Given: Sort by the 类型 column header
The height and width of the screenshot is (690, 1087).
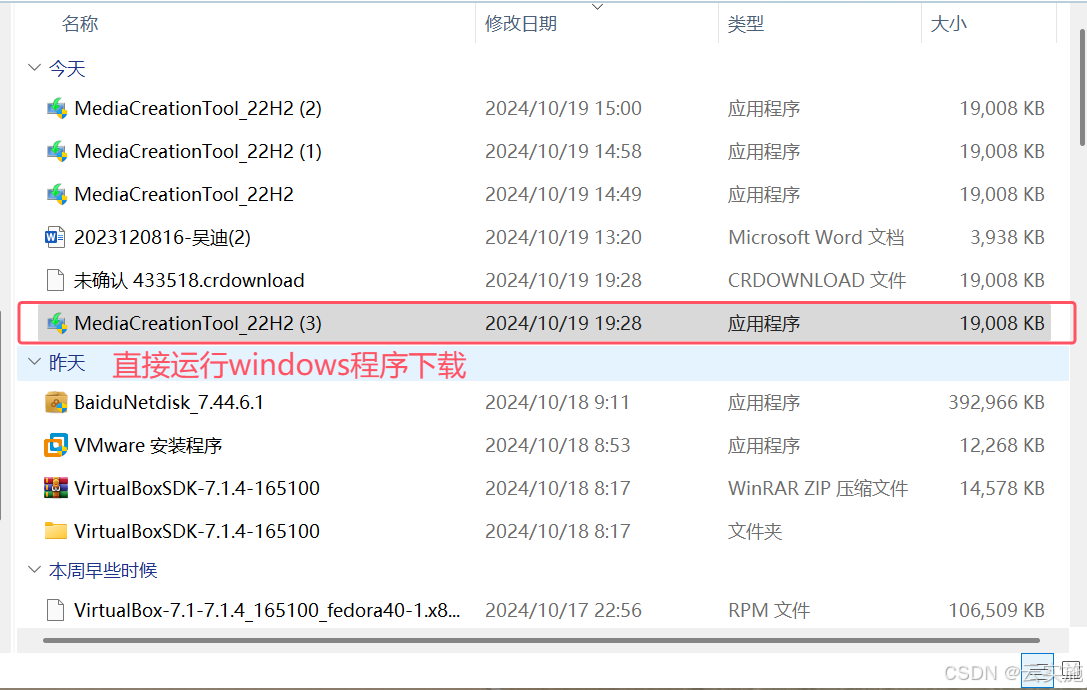Looking at the screenshot, I should click(x=746, y=24).
